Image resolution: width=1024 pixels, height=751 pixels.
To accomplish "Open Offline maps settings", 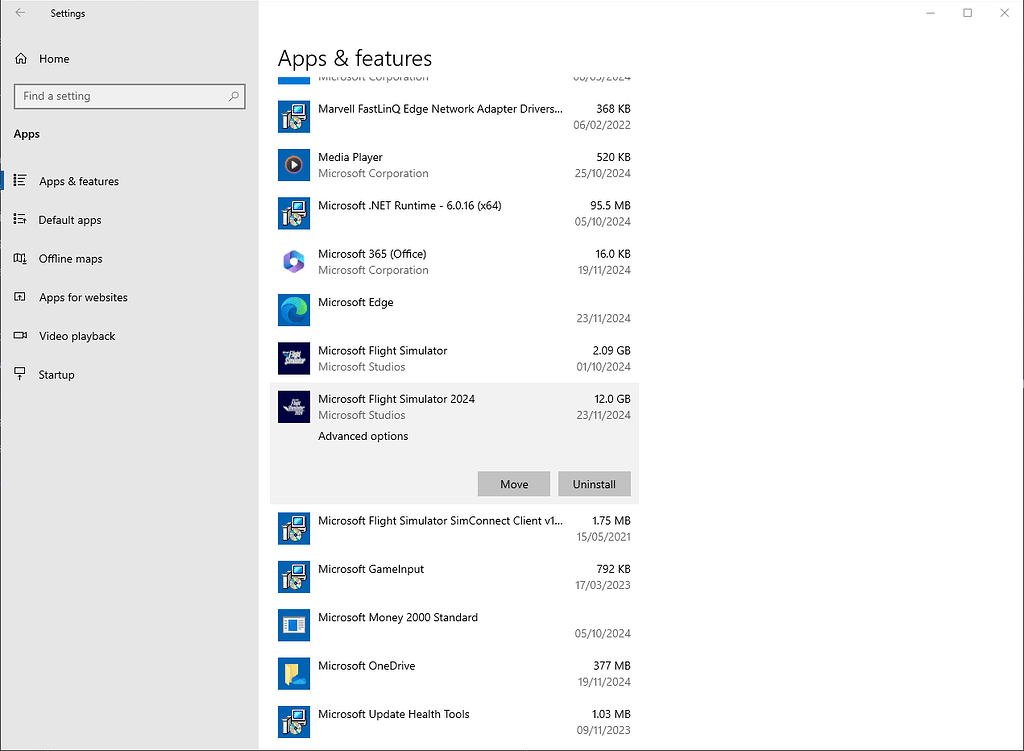I will 71,259.
